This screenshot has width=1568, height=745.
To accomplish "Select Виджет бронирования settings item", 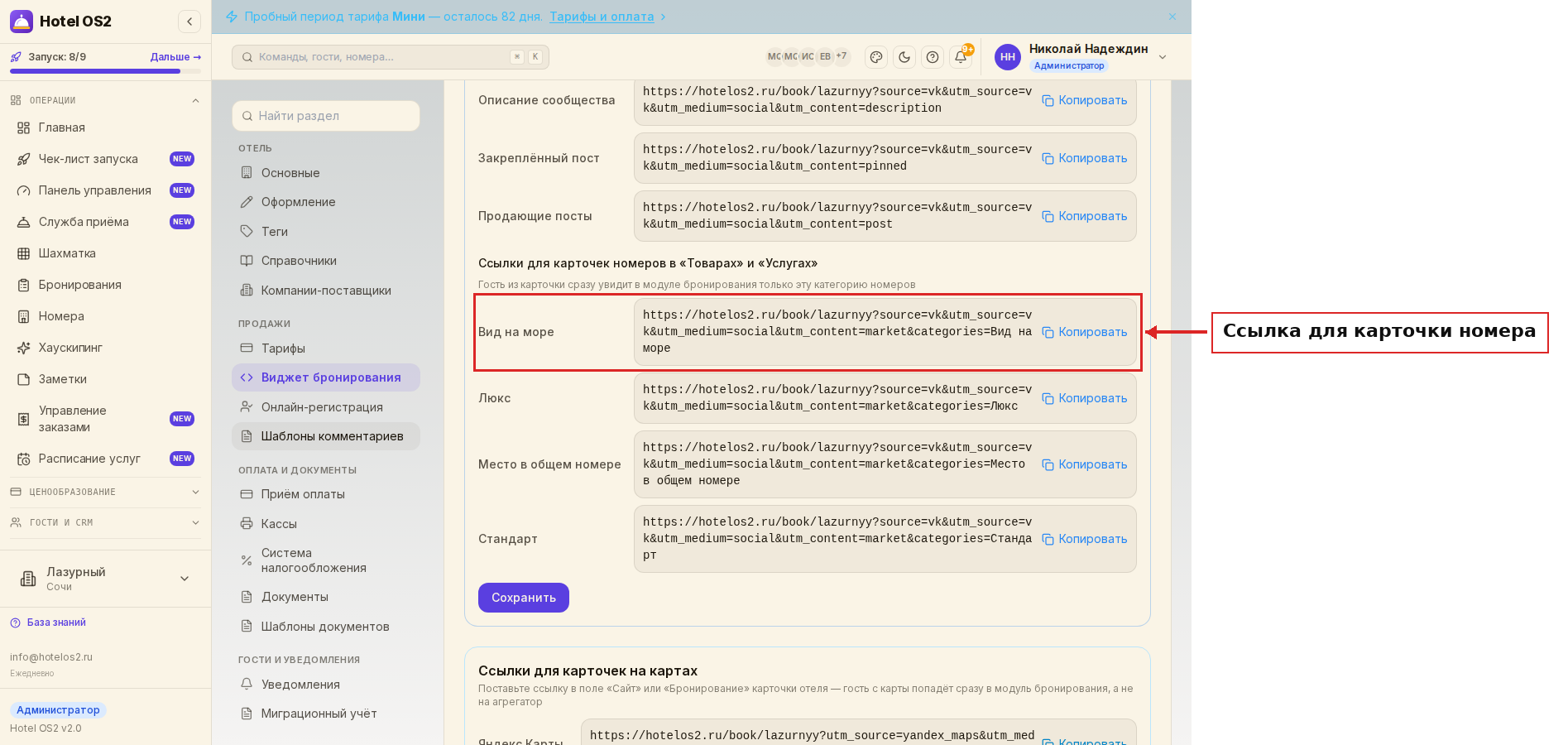I will click(x=326, y=377).
